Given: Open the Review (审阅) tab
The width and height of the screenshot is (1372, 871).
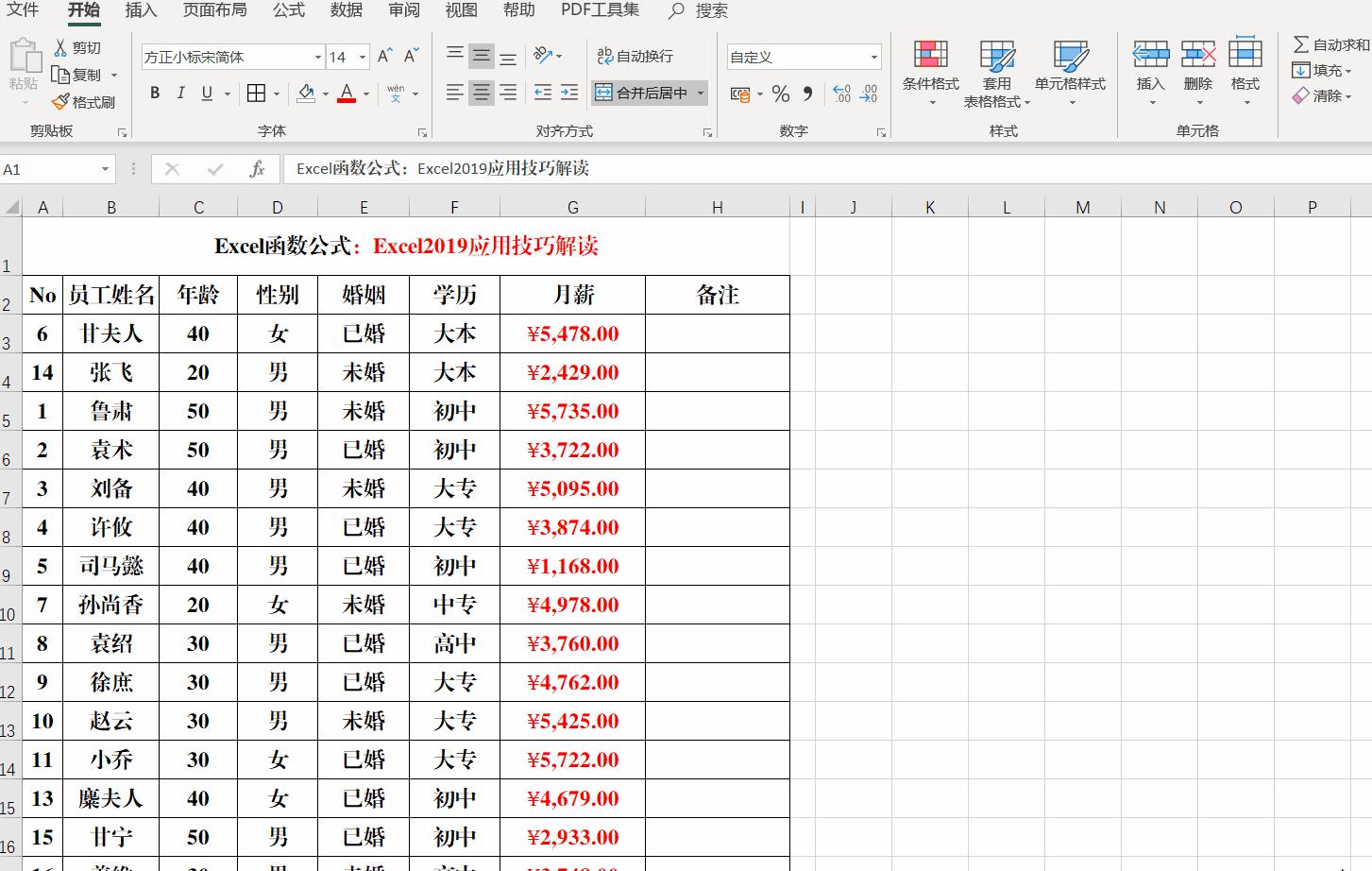Looking at the screenshot, I should coord(404,10).
